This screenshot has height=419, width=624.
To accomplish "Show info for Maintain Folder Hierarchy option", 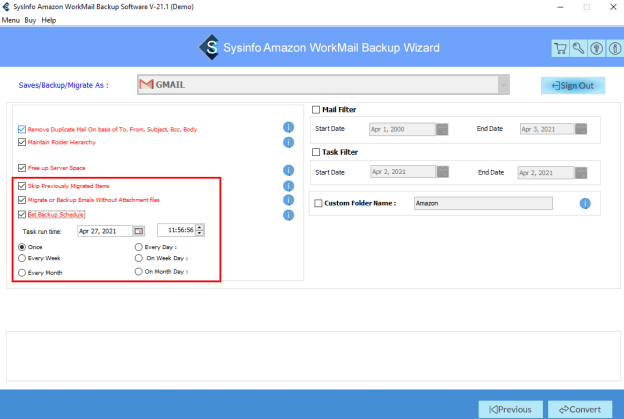I will pos(289,142).
